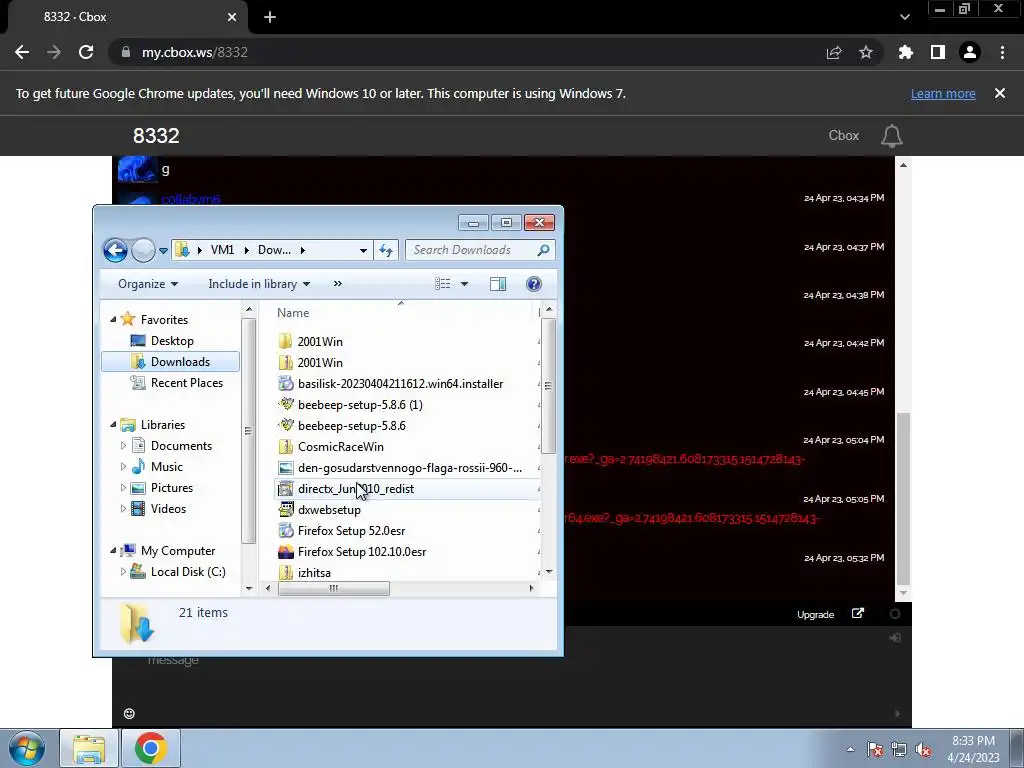
Task: Select Firefox Setup 102.10.0esr file
Action: click(x=362, y=552)
